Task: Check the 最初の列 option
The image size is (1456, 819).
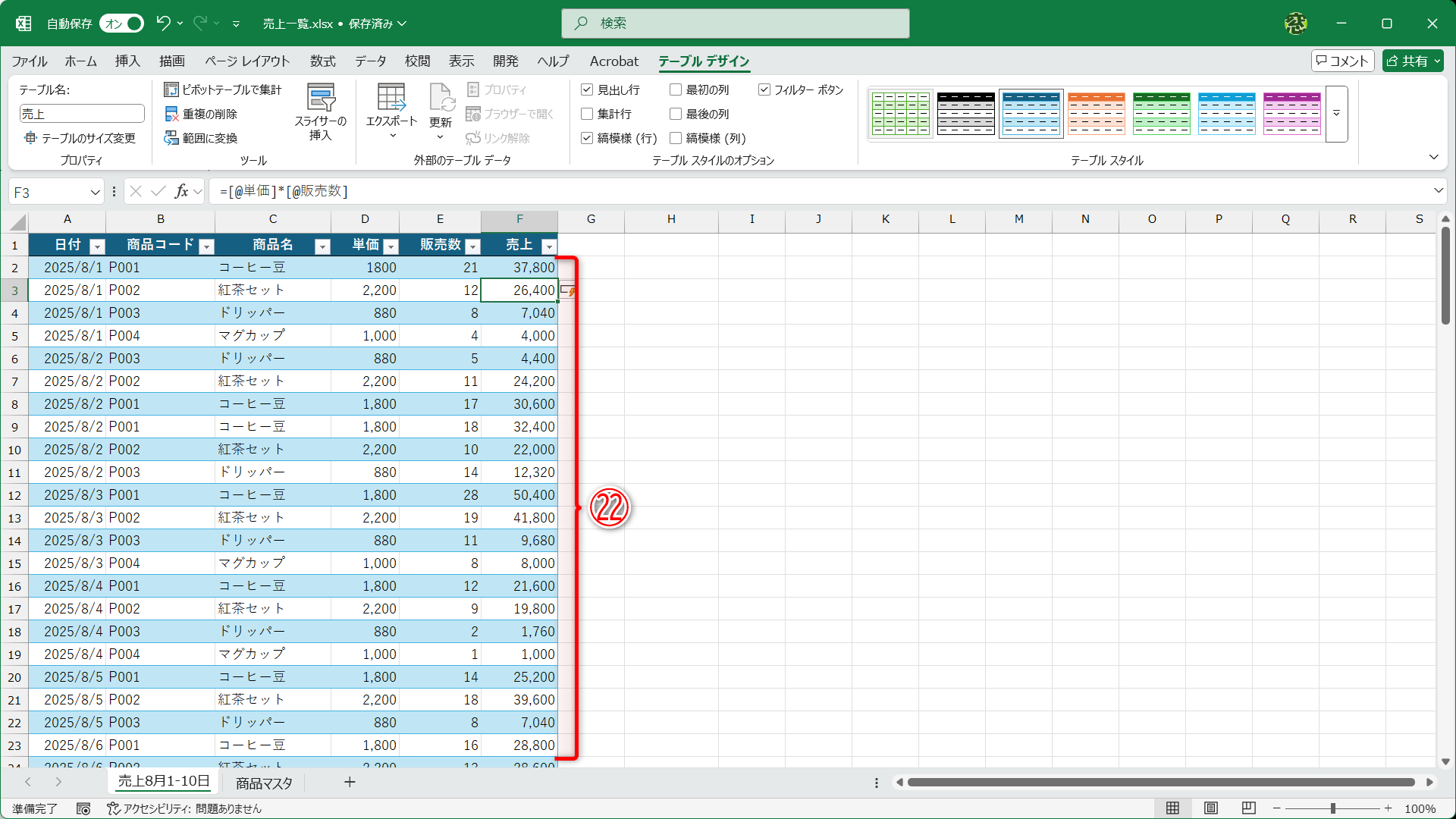Action: point(676,89)
